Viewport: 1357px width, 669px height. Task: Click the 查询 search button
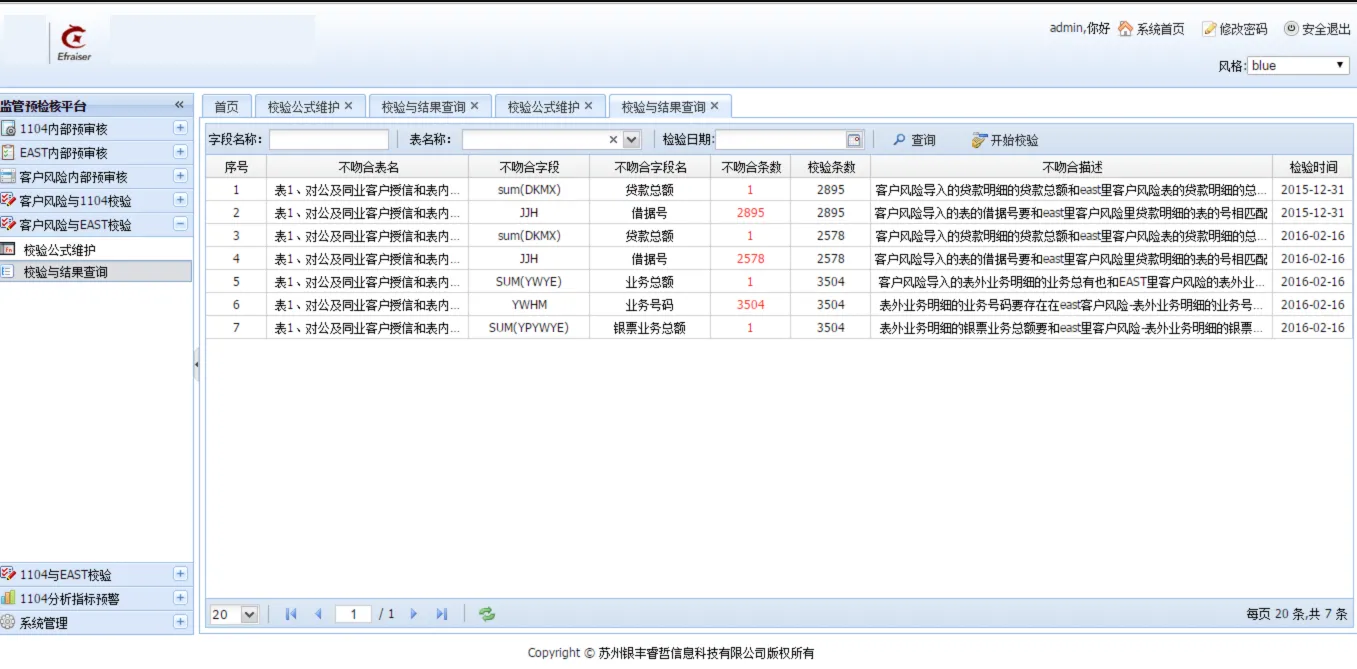[914, 140]
